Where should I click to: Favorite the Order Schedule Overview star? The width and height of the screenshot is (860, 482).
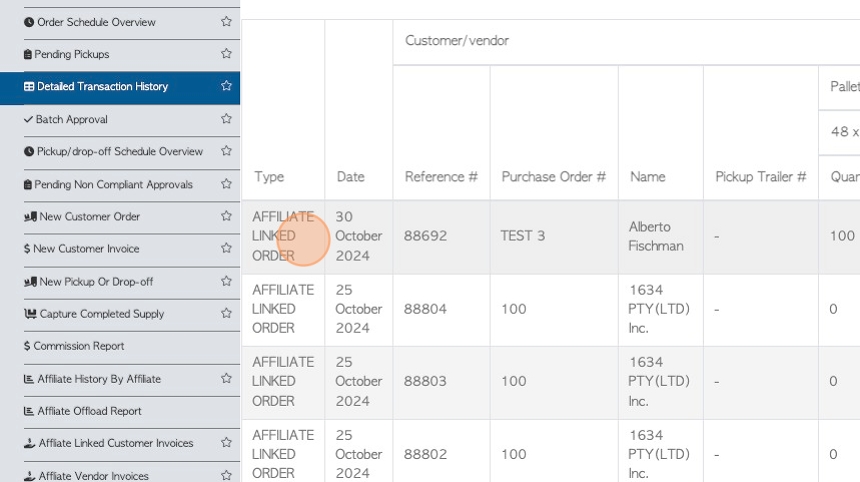pyautogui.click(x=226, y=22)
